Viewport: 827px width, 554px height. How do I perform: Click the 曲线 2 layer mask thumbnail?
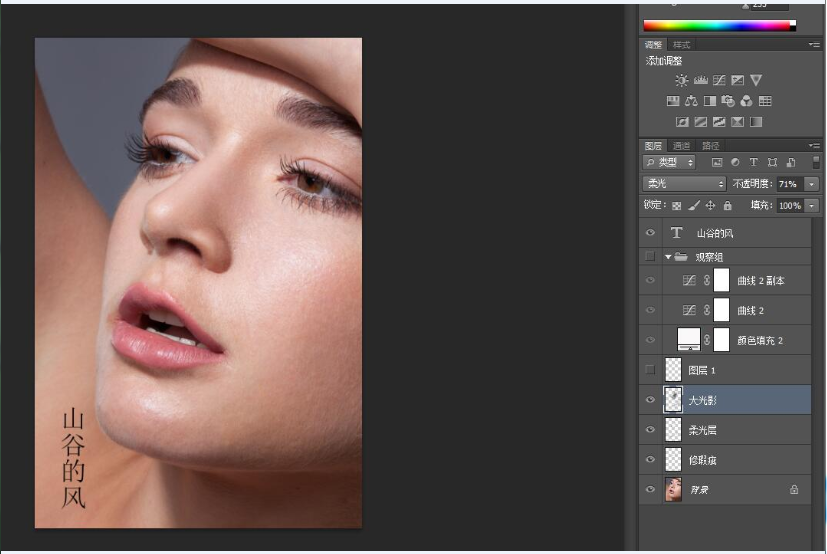[721, 310]
